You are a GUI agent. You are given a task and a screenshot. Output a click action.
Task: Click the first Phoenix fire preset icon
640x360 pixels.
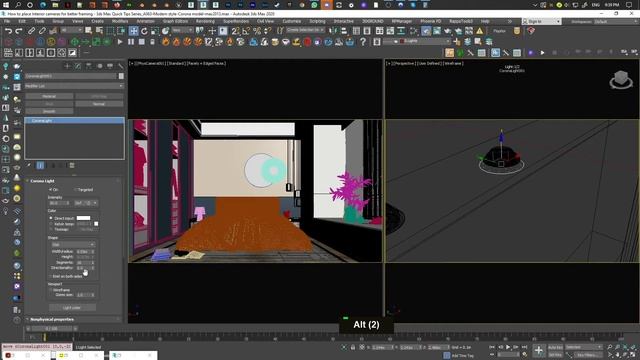pyautogui.click(x=165, y=42)
